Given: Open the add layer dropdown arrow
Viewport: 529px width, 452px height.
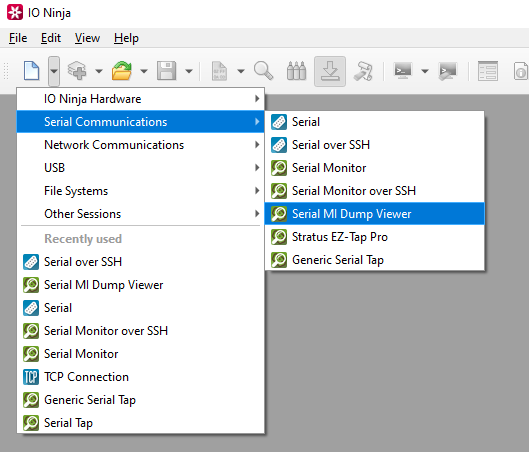Looking at the screenshot, I should tap(99, 71).
